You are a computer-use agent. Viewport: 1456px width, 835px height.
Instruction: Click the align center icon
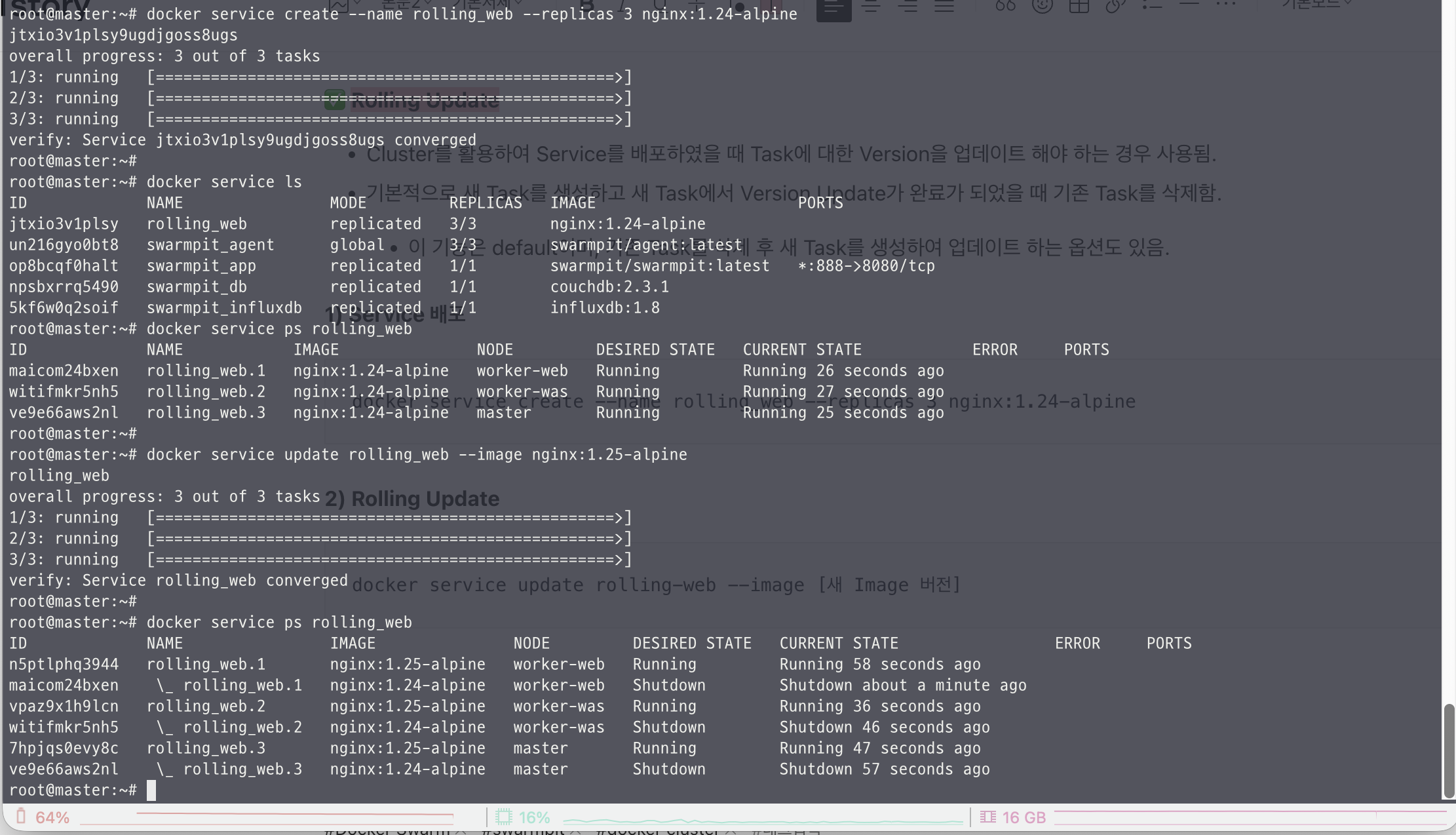point(871,7)
